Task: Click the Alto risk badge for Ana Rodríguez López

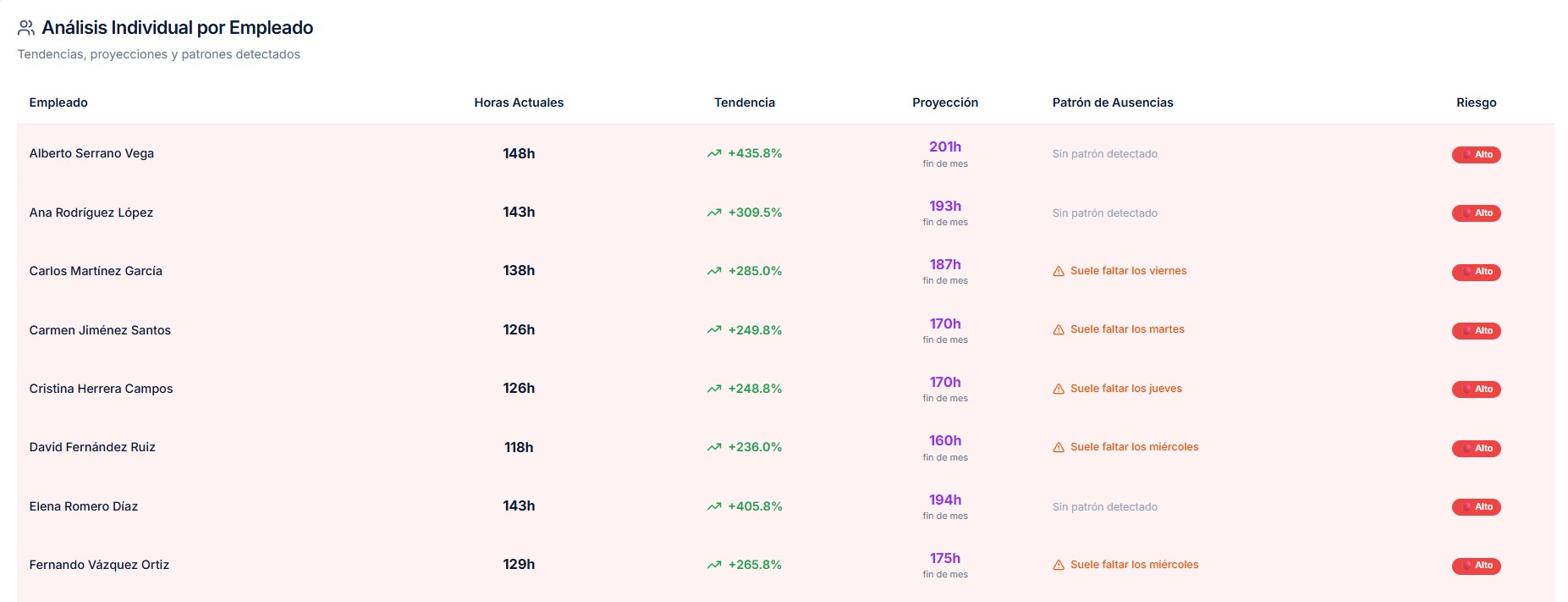Action: click(x=1476, y=213)
